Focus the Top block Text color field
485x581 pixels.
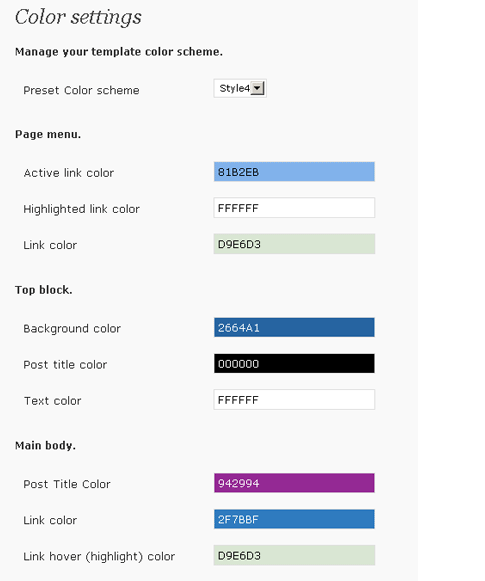coord(294,399)
